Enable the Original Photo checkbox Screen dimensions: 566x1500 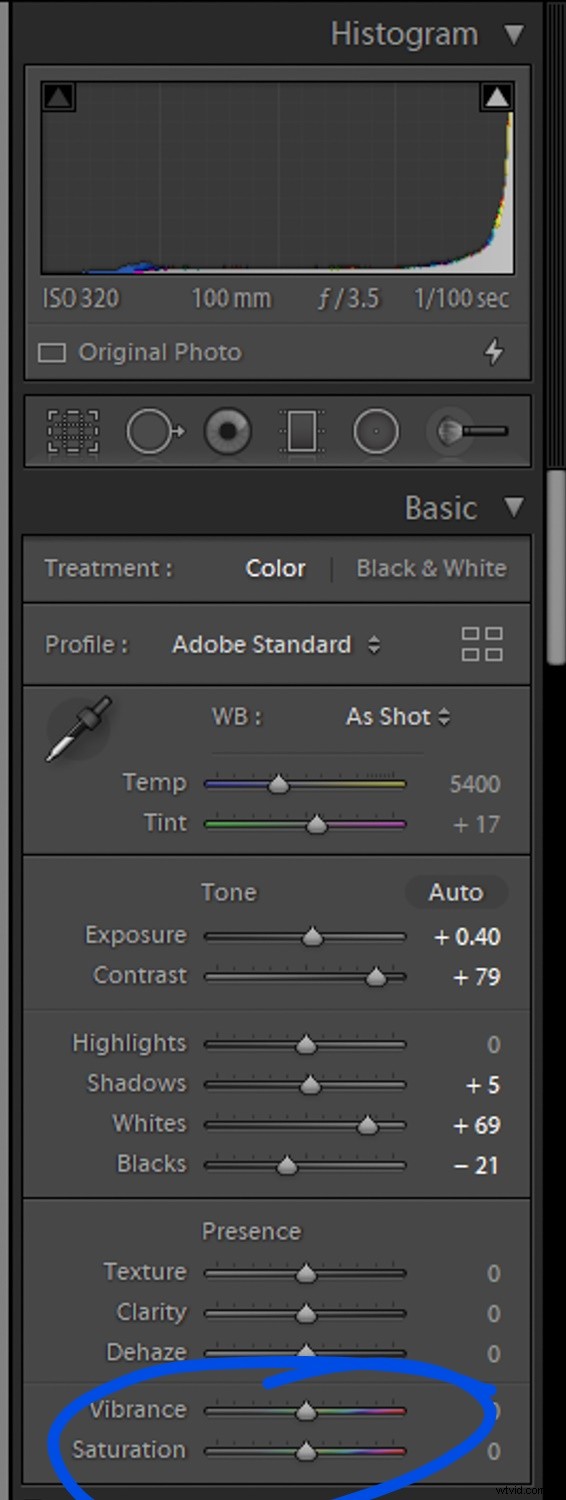point(52,353)
